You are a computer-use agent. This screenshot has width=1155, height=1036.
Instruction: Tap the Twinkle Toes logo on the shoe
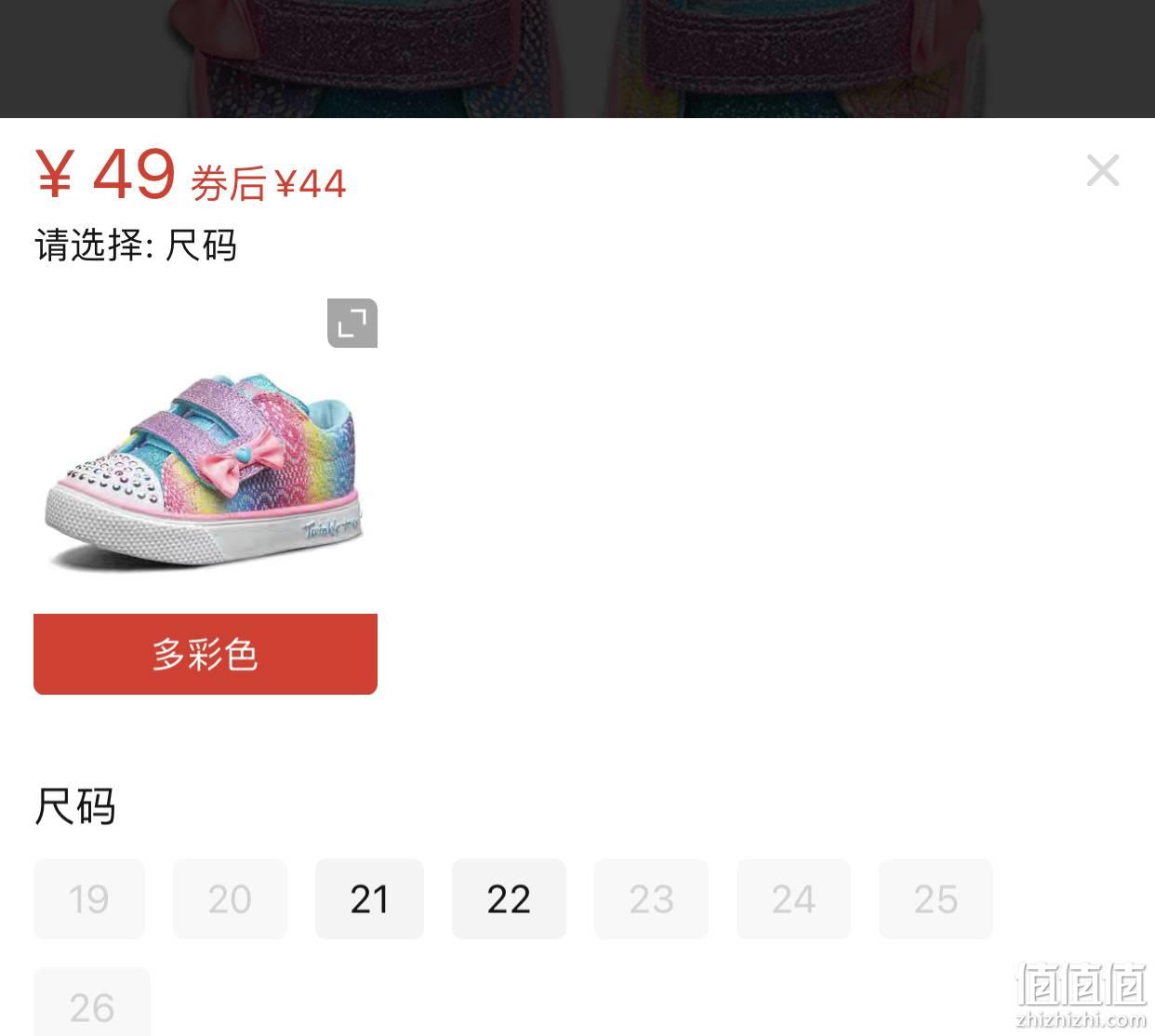click(331, 529)
